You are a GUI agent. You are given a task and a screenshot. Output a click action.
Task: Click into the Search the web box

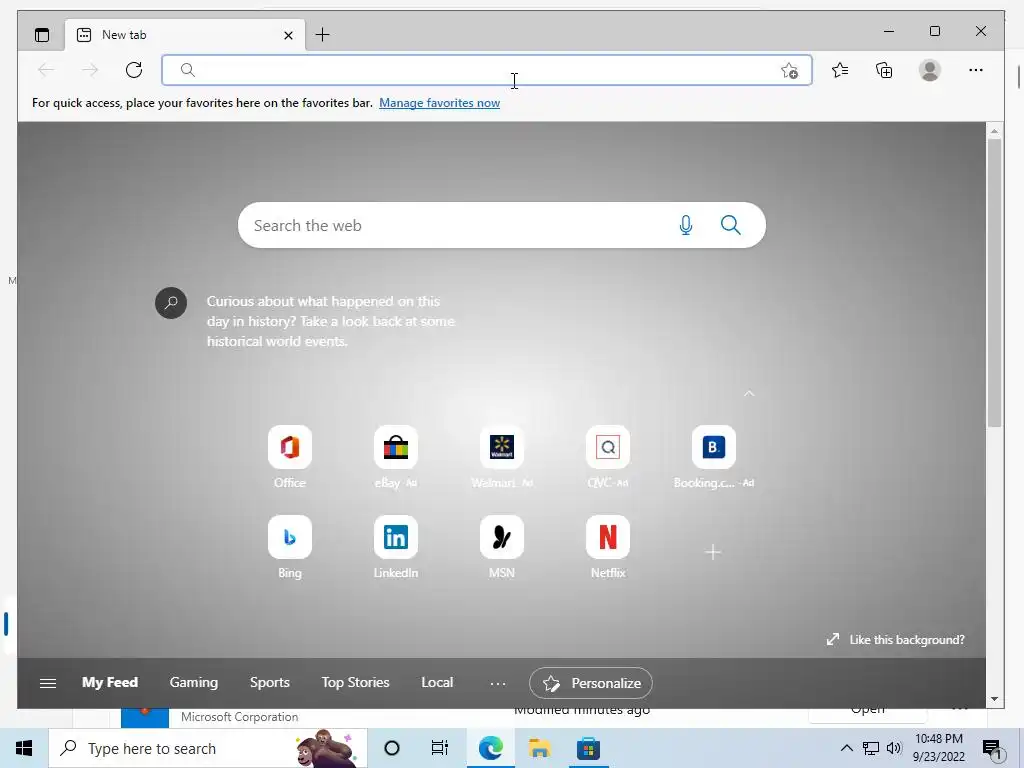tap(502, 225)
